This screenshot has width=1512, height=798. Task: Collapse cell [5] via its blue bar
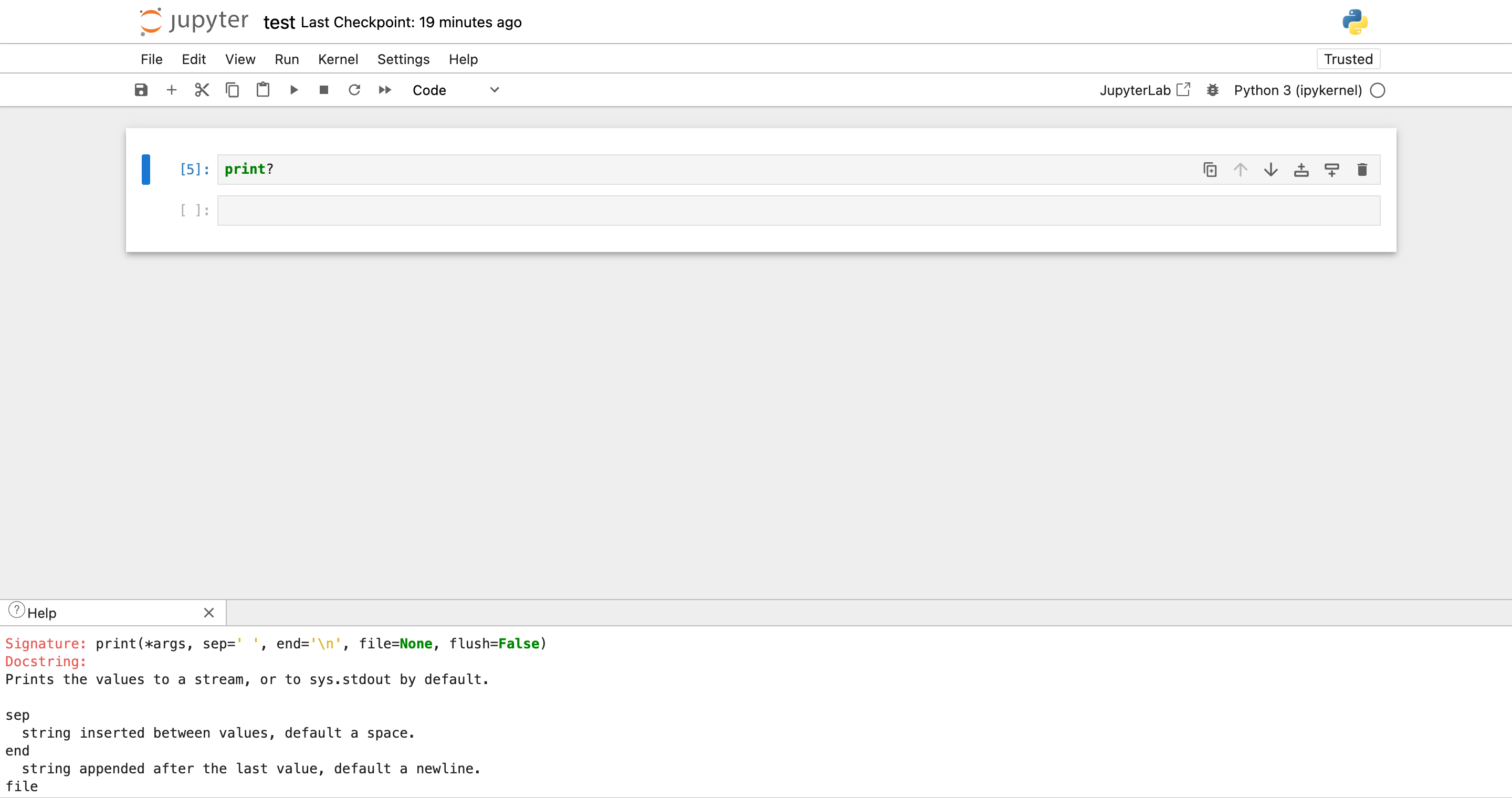[145, 170]
